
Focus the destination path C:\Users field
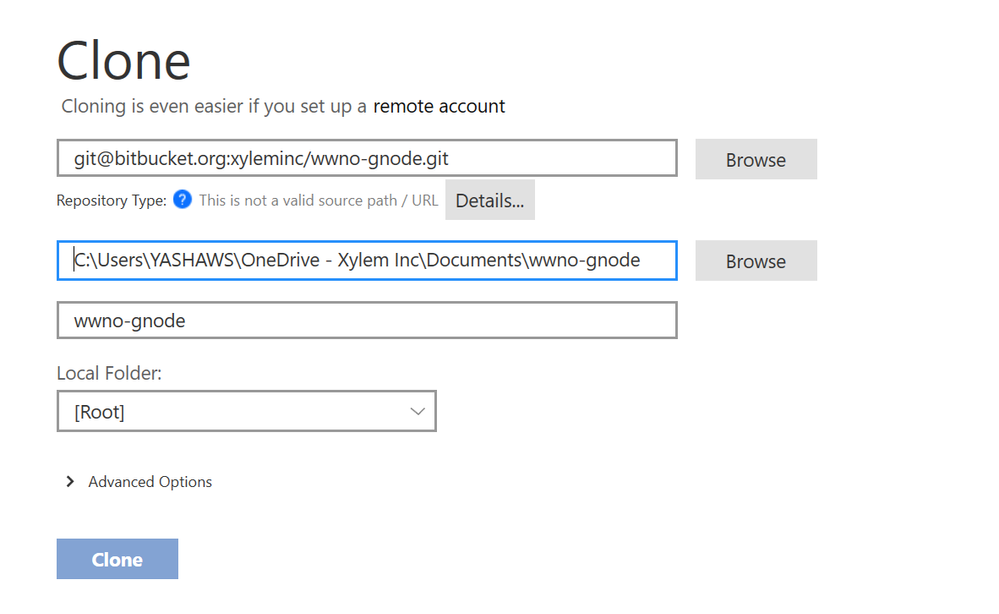coord(367,260)
